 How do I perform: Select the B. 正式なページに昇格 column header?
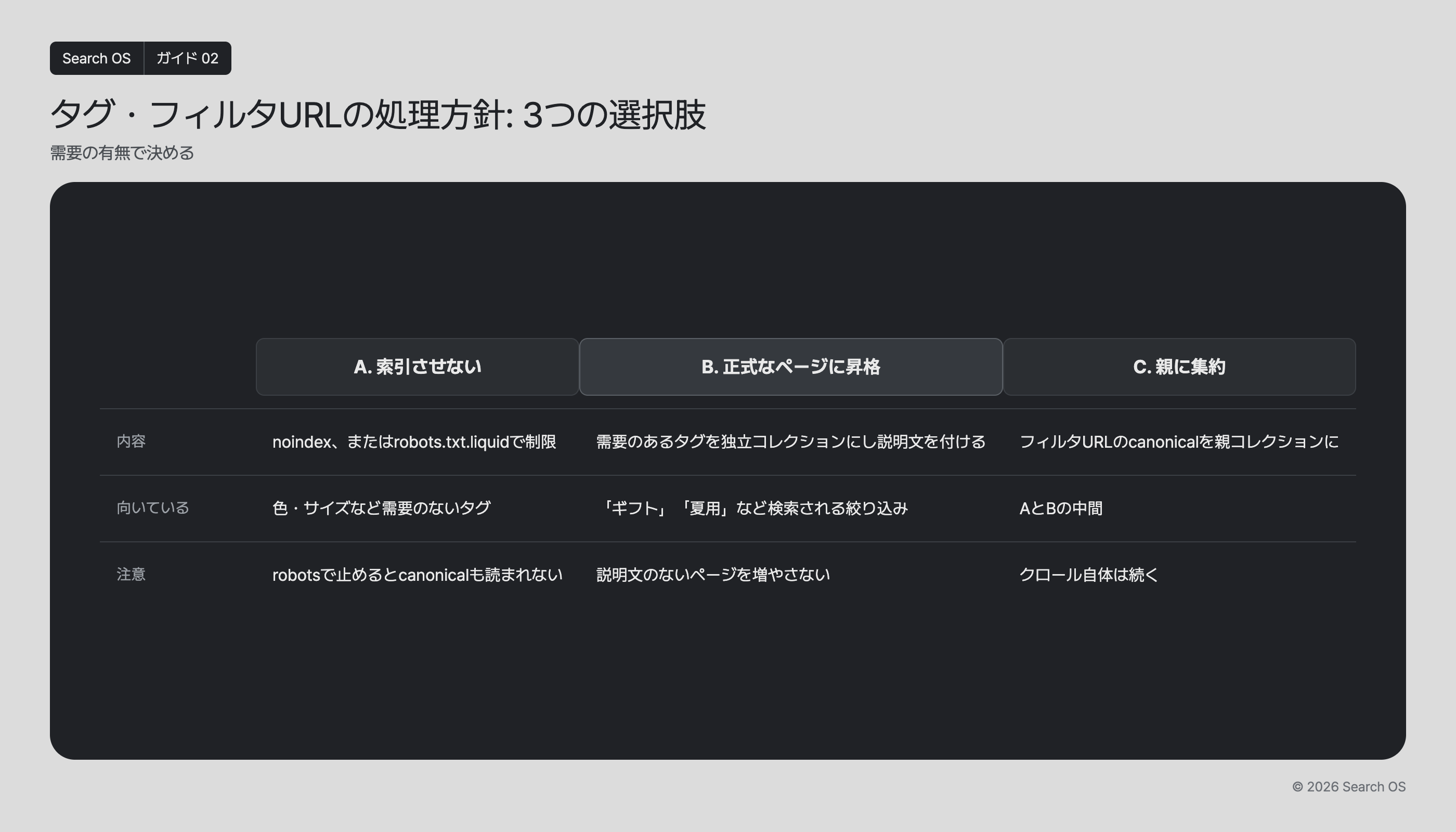(x=791, y=367)
